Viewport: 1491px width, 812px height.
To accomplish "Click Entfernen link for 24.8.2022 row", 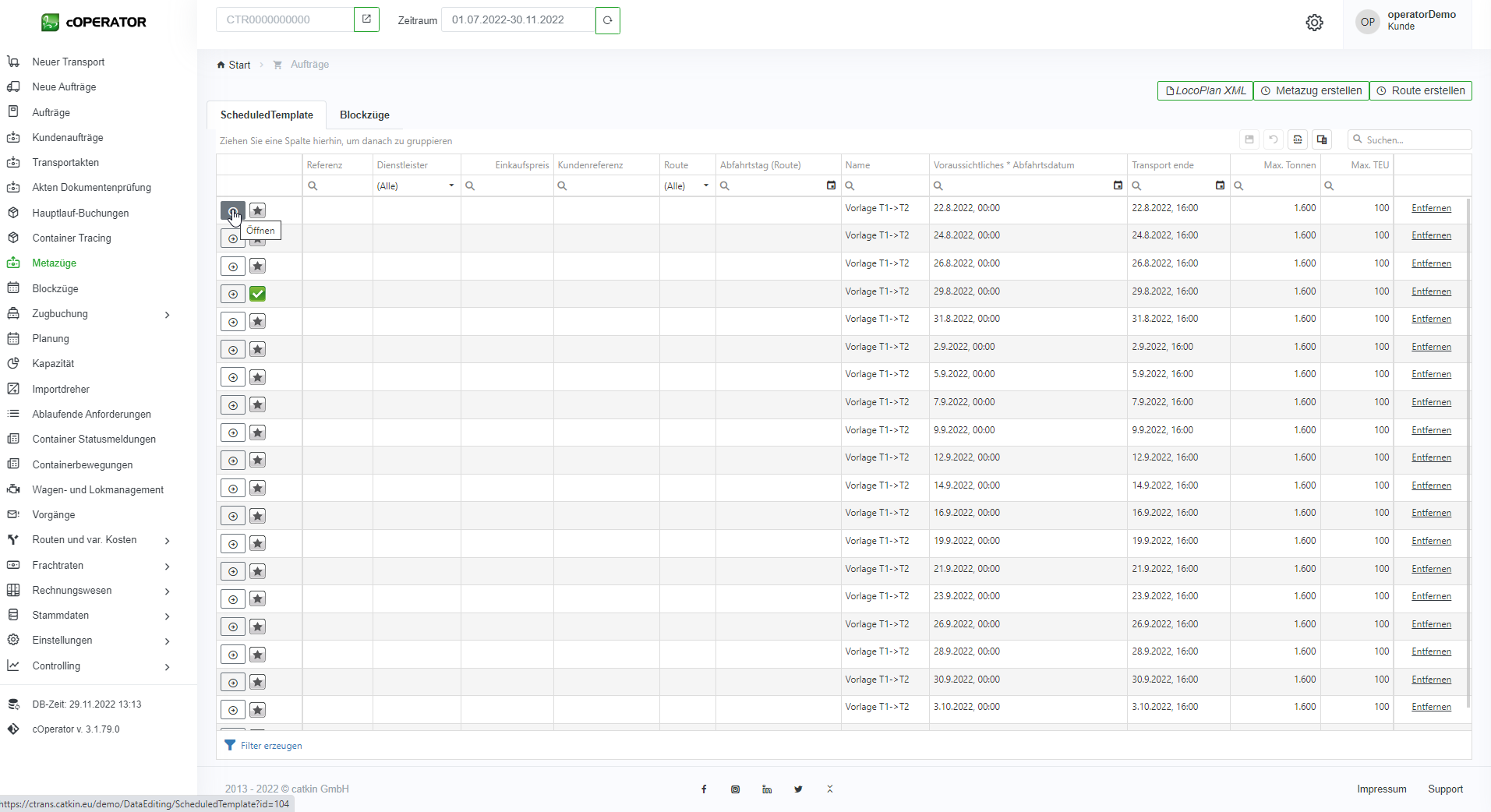I will coord(1431,235).
